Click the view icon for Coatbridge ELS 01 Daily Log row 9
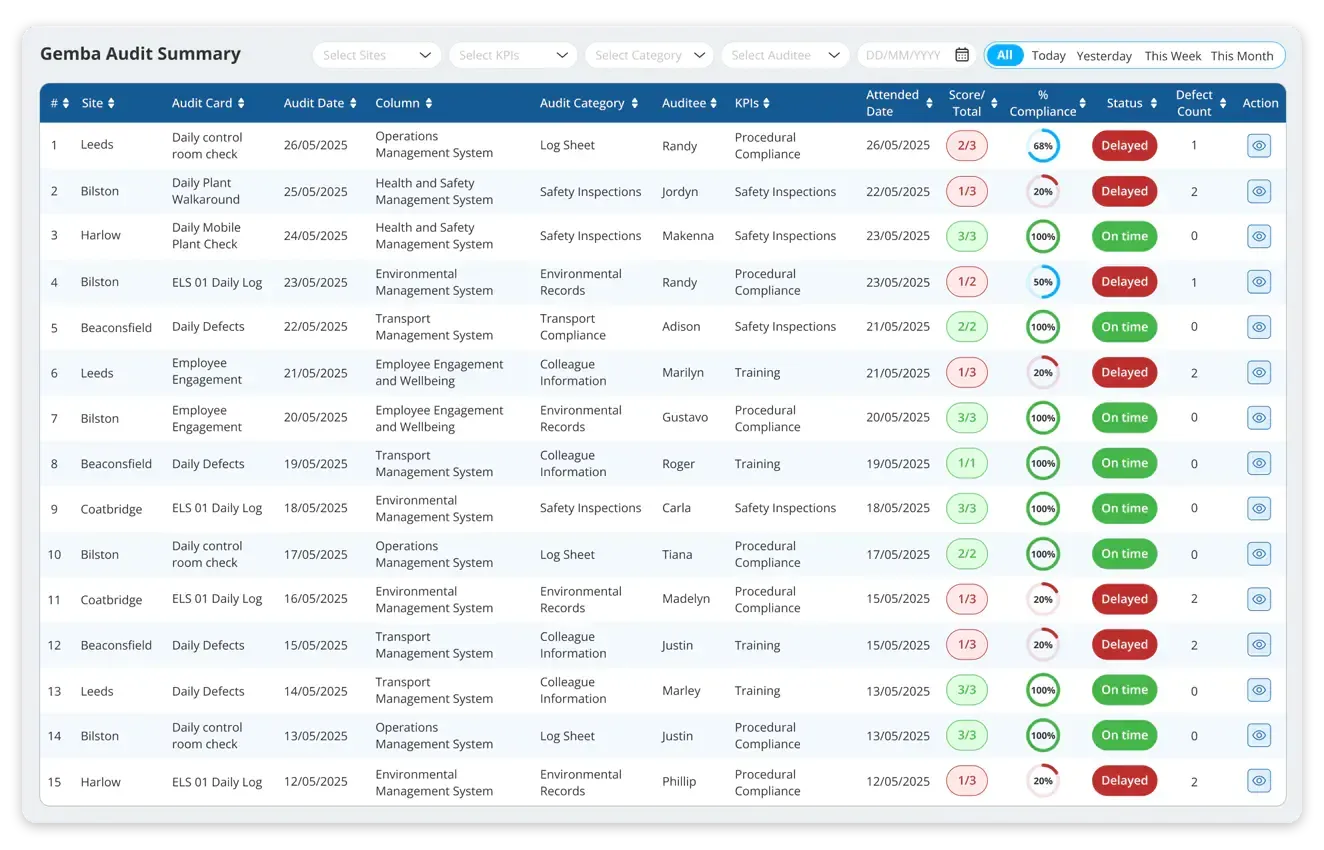This screenshot has height=850, width=1324. click(x=1258, y=508)
